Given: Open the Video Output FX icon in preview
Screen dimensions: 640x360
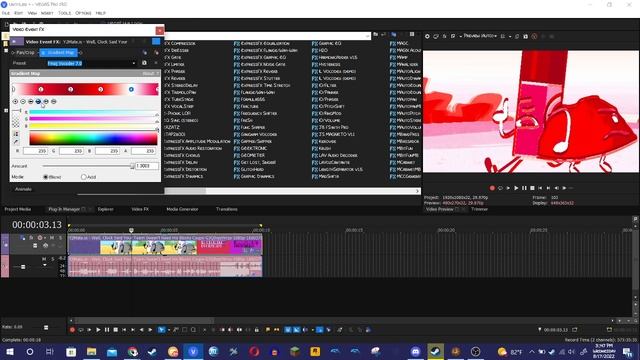Looking at the screenshot, I should [444, 36].
